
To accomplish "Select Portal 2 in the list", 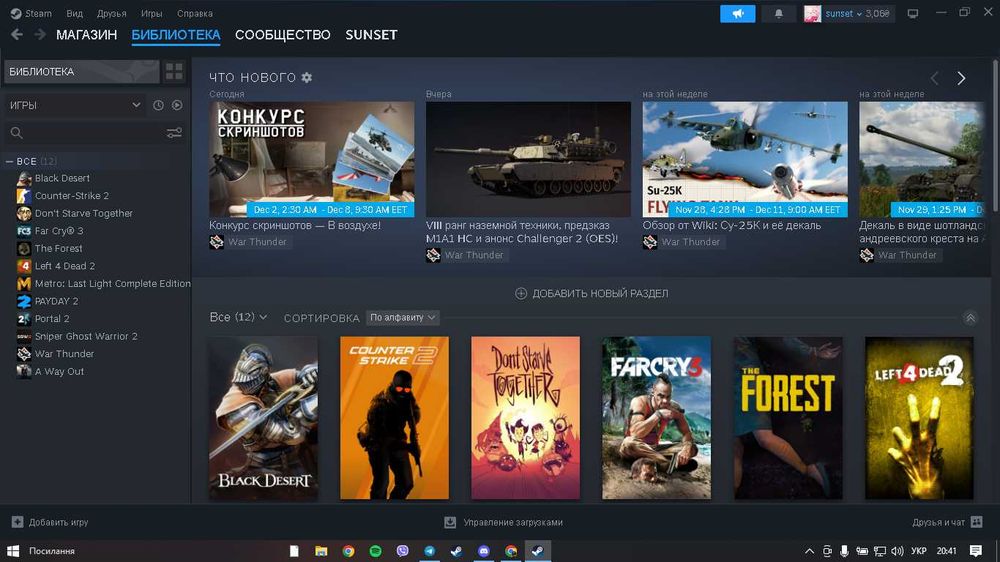I will click(x=52, y=318).
